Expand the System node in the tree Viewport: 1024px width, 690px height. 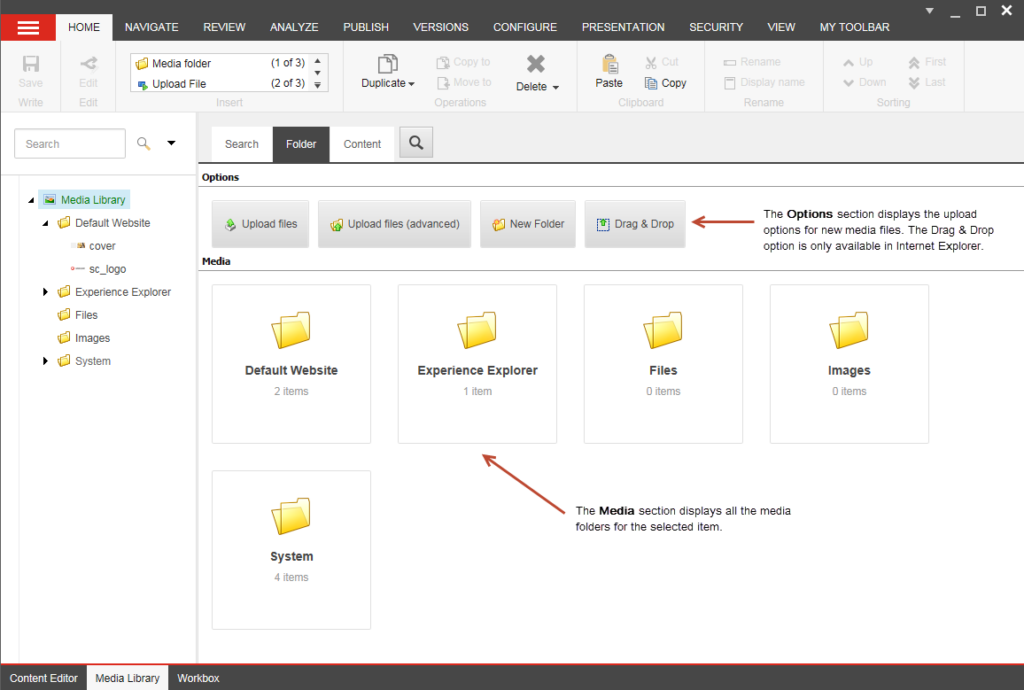pyautogui.click(x=44, y=361)
